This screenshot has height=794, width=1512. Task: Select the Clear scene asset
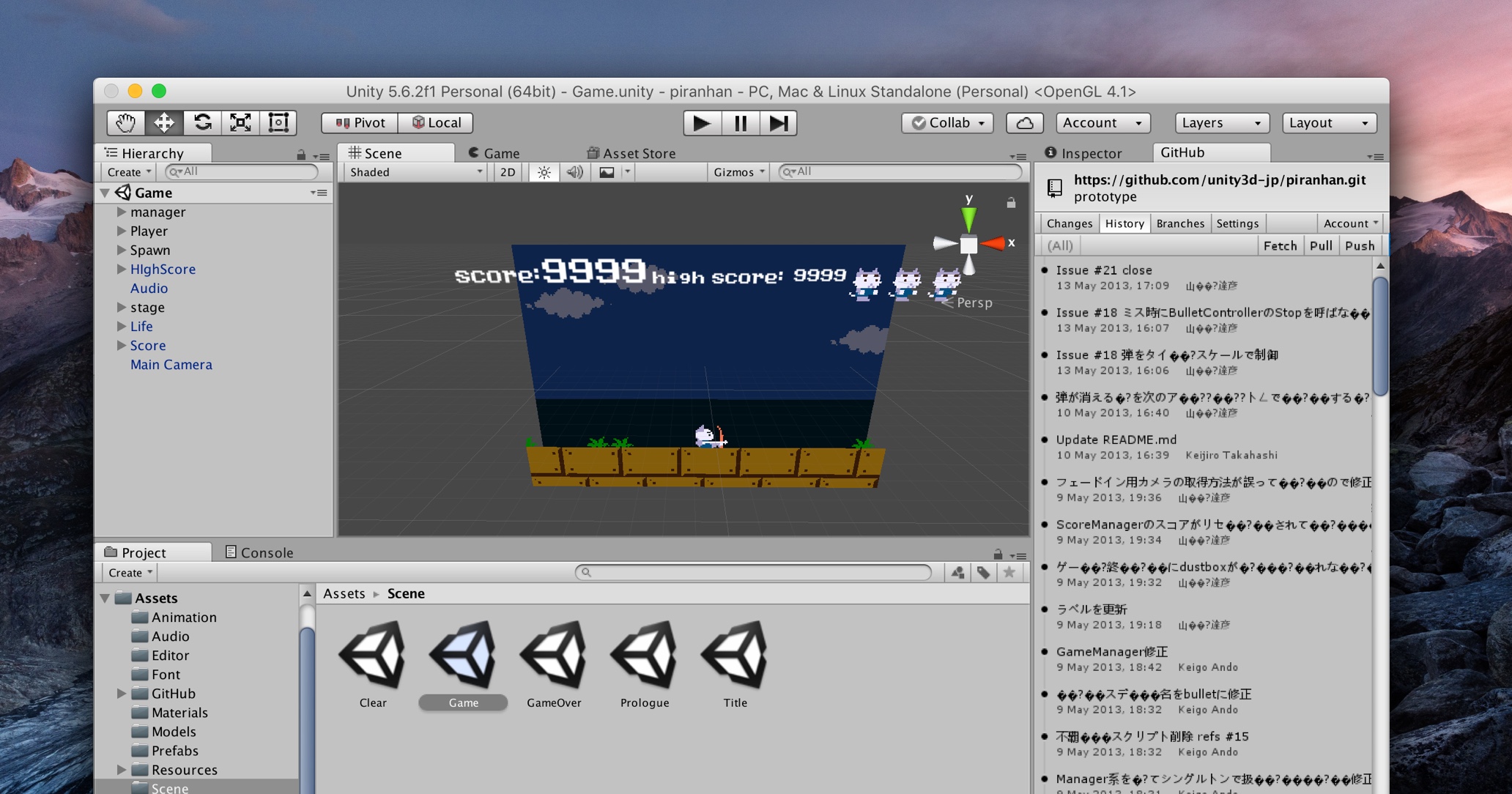click(372, 664)
